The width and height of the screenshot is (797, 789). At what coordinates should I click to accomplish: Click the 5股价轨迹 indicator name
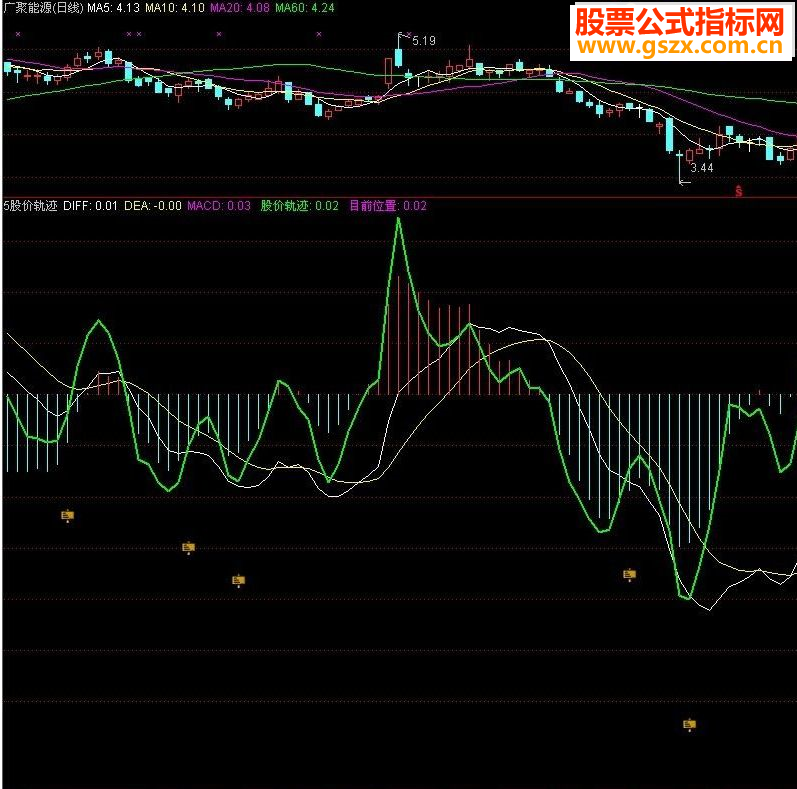[x=30, y=205]
